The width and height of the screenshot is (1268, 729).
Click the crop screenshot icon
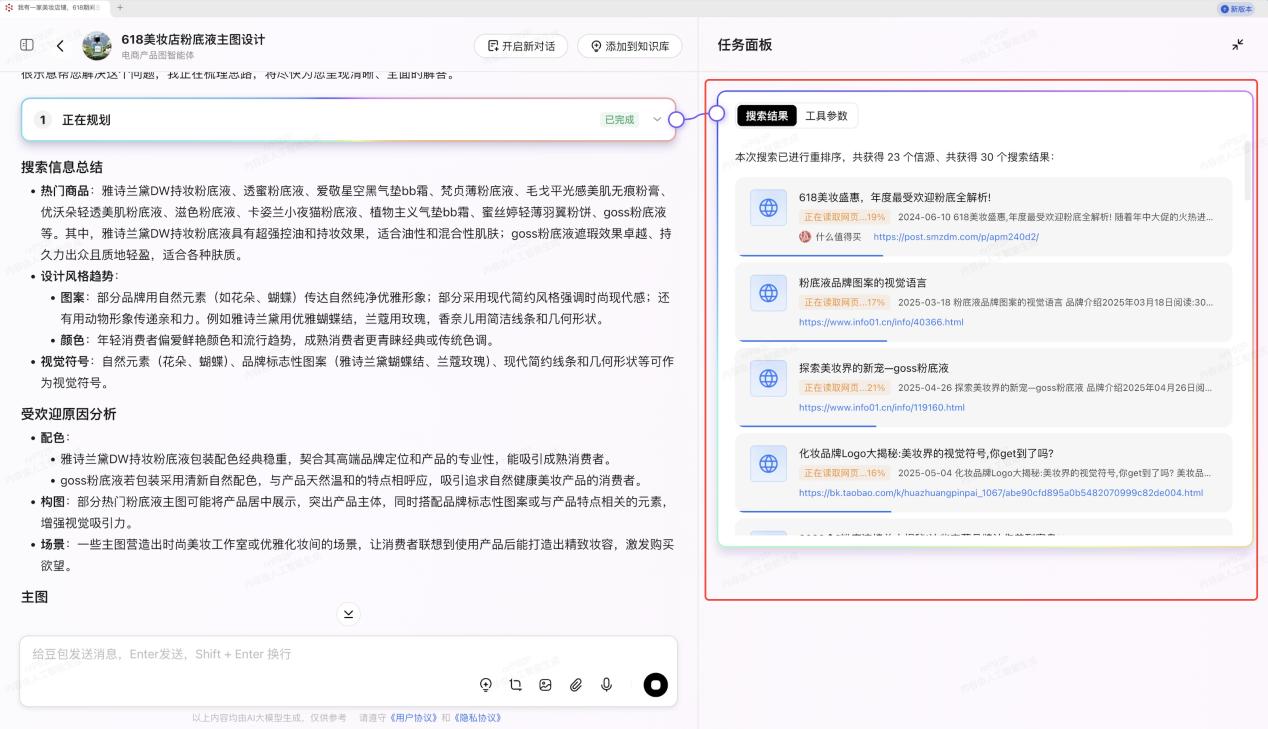(x=515, y=685)
